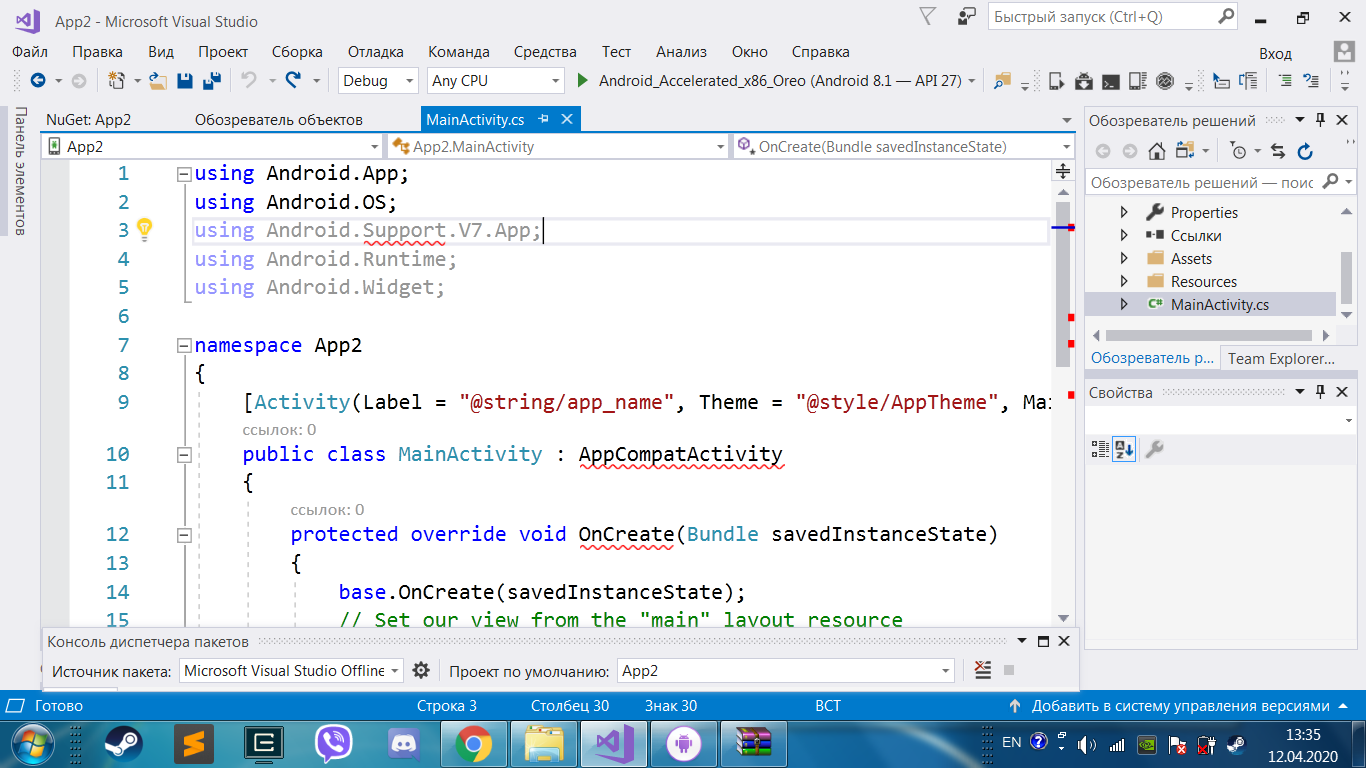The height and width of the screenshot is (768, 1366).
Task: Click the Home icon in Solution Explorer
Action: tap(1156, 151)
